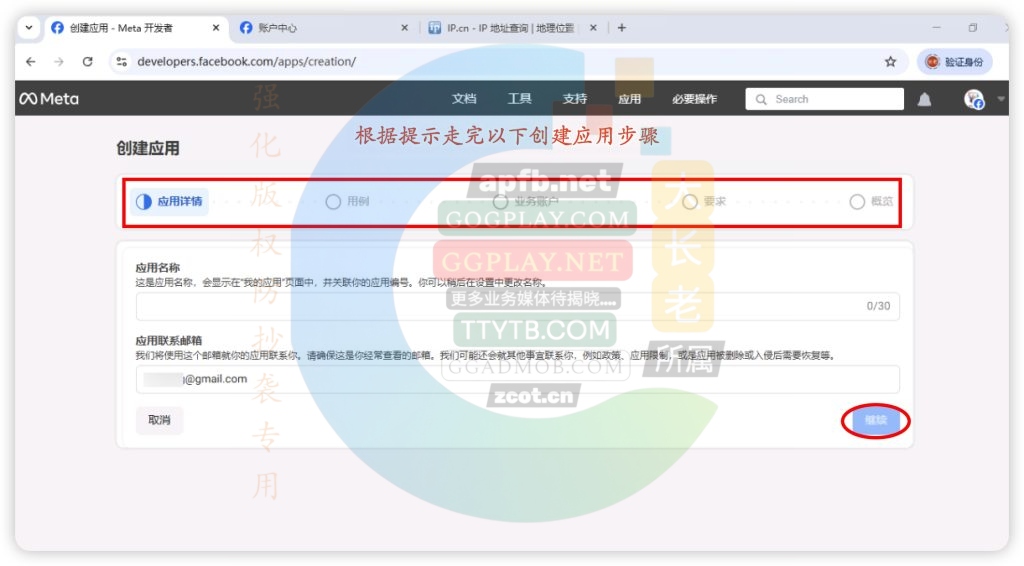
Task: Click the 应用名称 input field
Action: pos(500,306)
